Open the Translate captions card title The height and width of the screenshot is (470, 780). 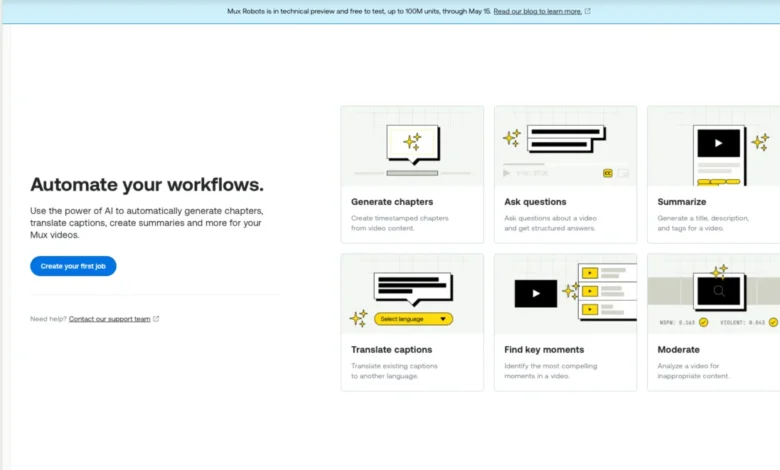[x=391, y=350]
